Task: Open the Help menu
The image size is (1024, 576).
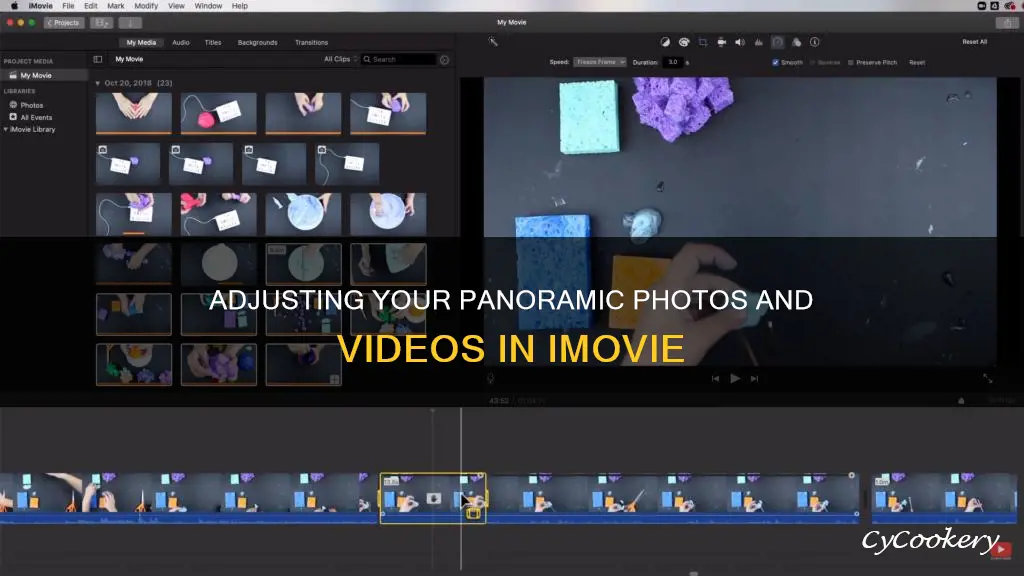Action: (240, 6)
